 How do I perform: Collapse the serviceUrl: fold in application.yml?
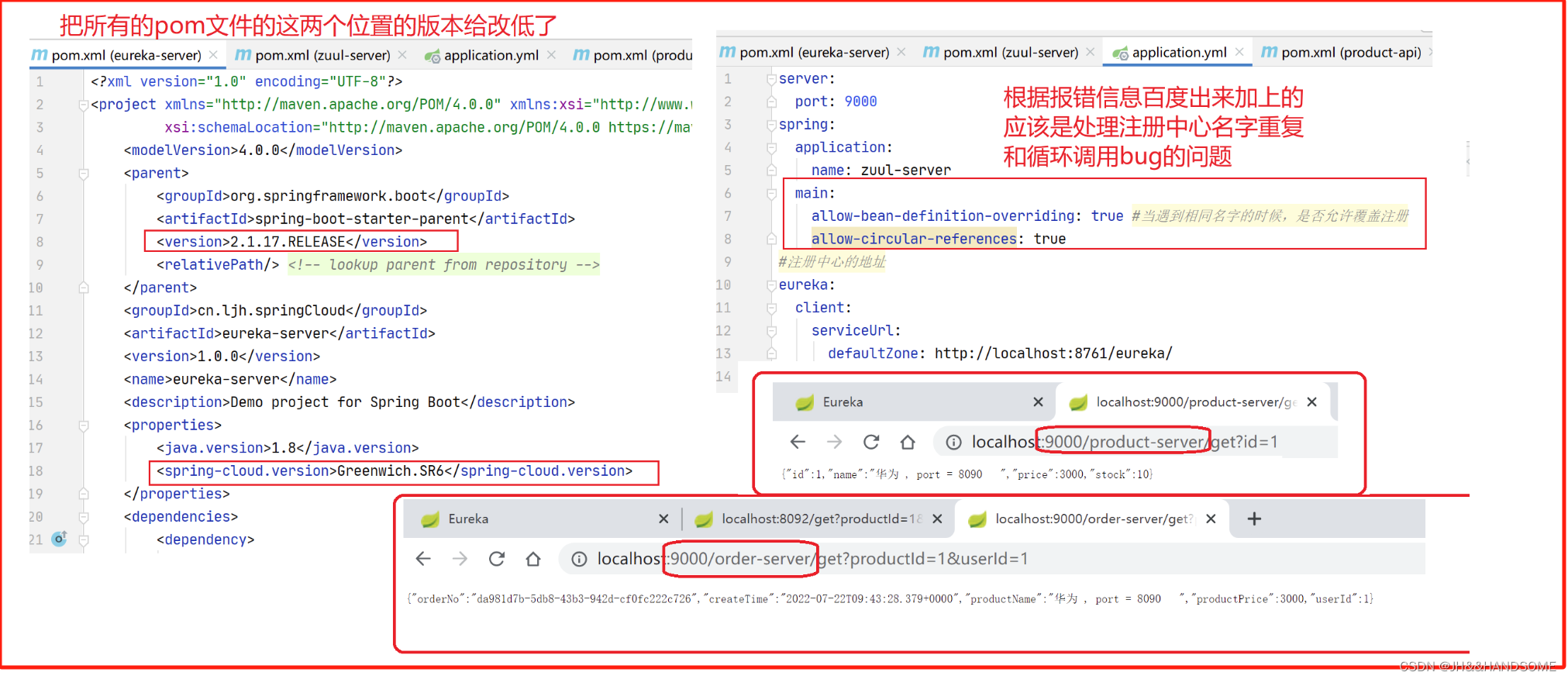(771, 331)
